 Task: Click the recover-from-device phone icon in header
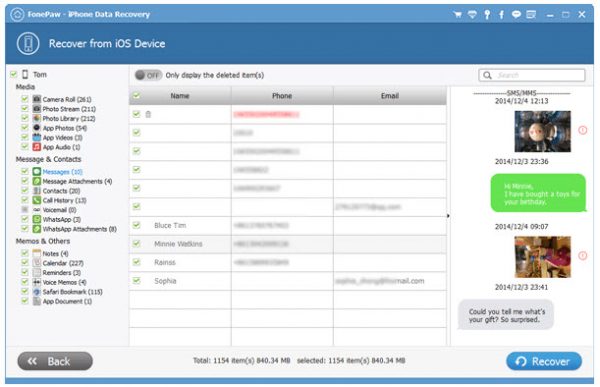pyautogui.click(x=28, y=43)
